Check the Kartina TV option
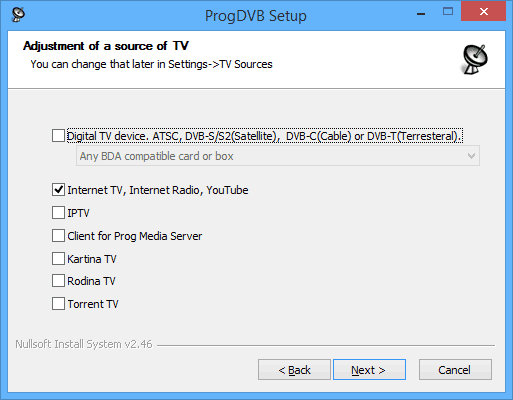Screen dimensions: 513x400 [x=58, y=259]
